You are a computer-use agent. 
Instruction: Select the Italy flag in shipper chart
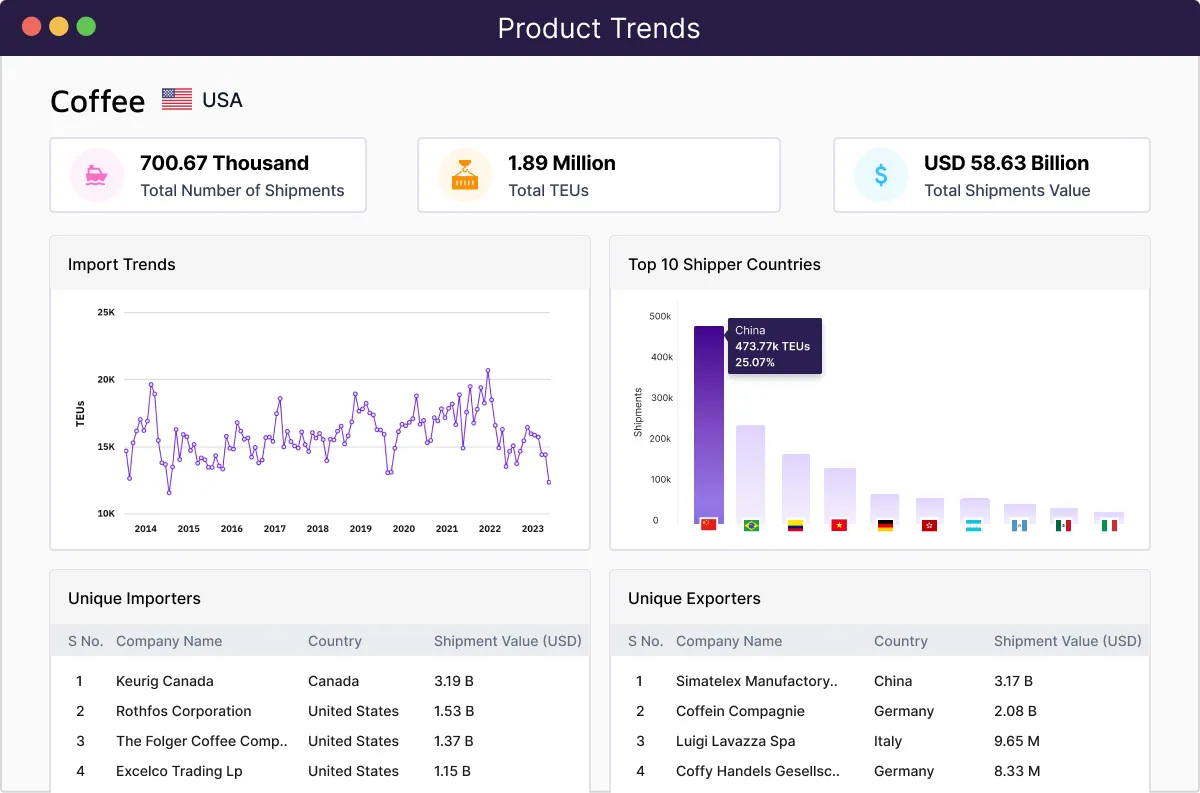click(x=1107, y=523)
